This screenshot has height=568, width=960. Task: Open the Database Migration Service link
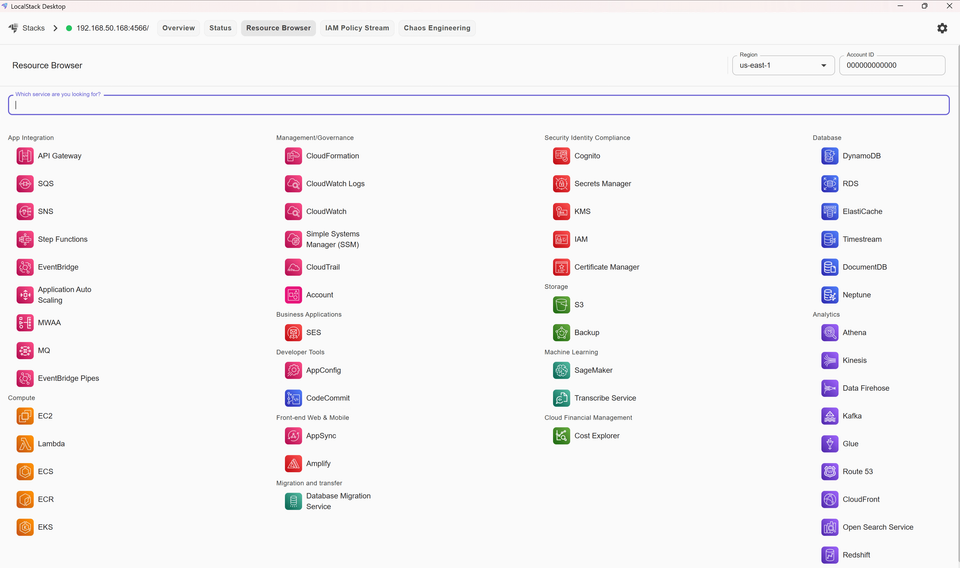(339, 501)
